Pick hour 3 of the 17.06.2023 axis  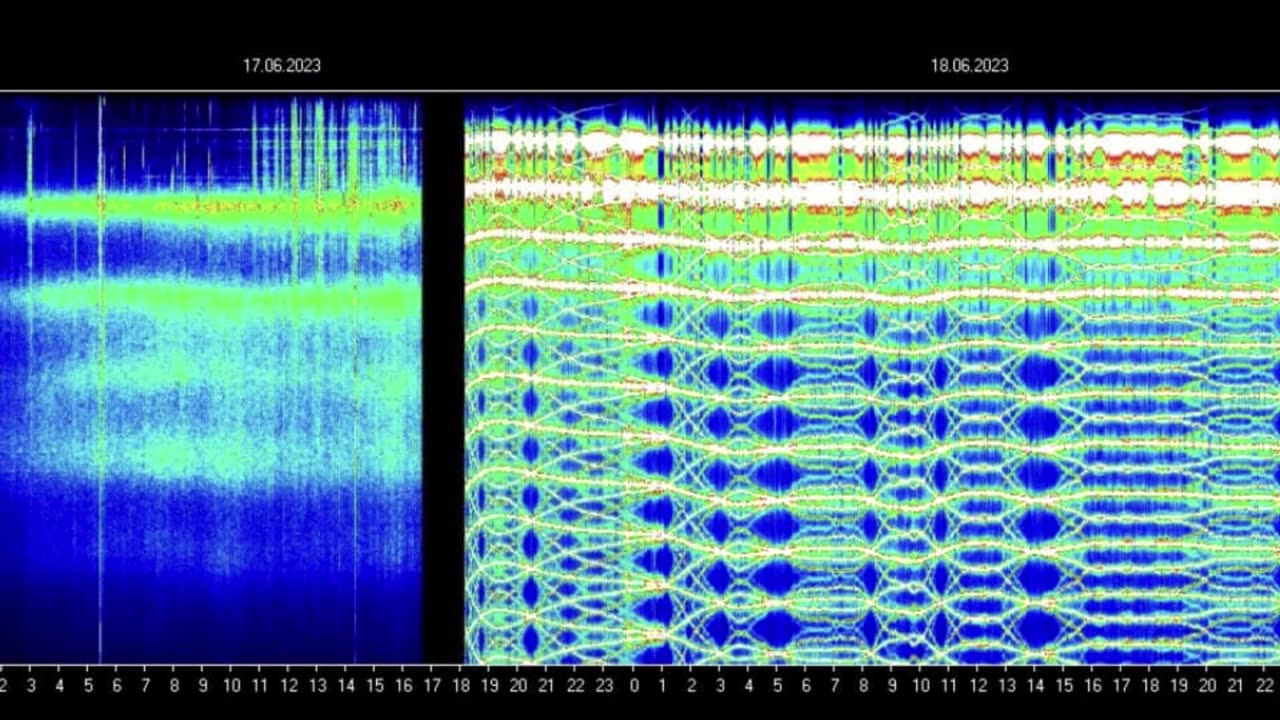(x=31, y=686)
